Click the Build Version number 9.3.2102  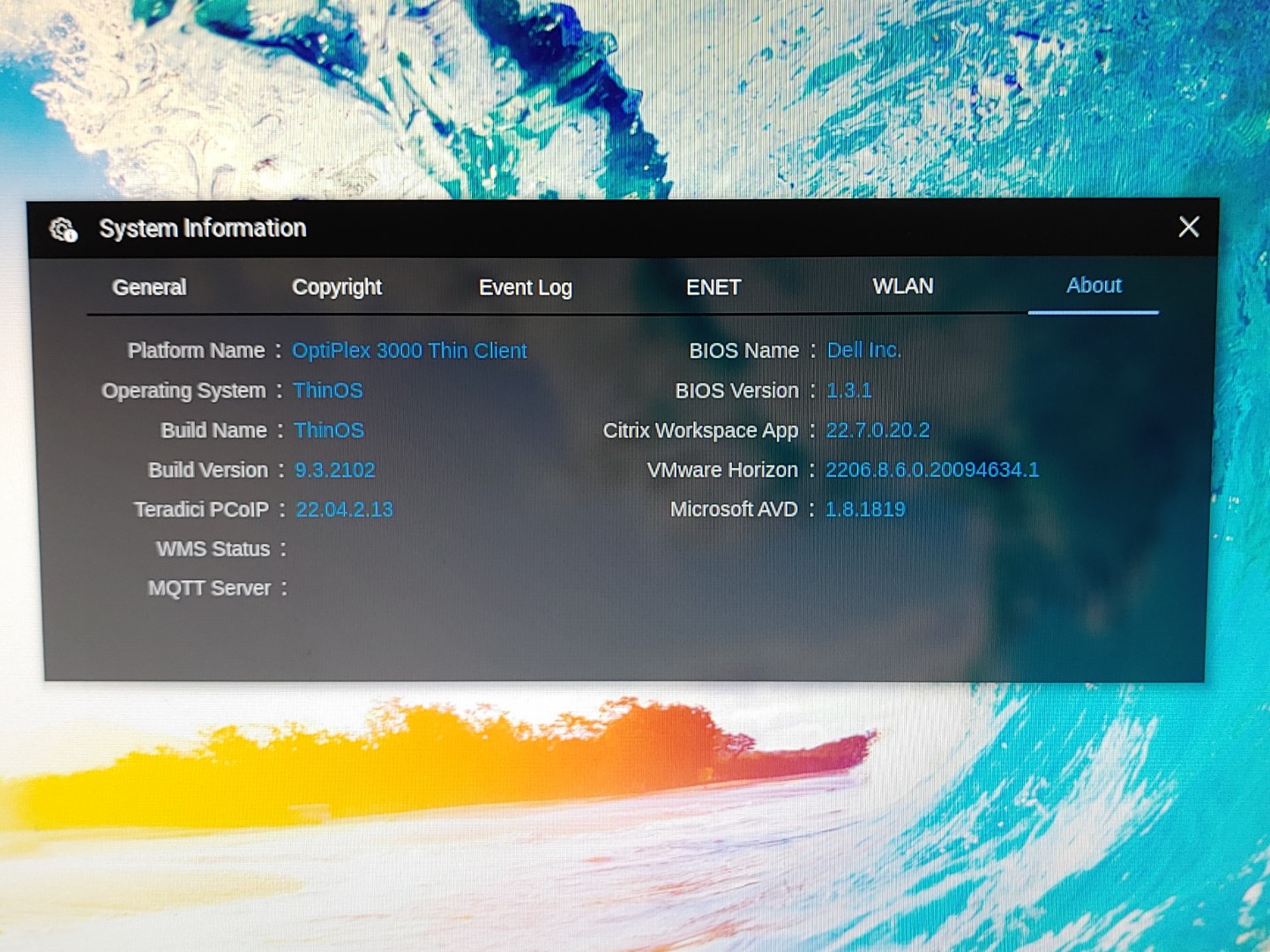[334, 470]
